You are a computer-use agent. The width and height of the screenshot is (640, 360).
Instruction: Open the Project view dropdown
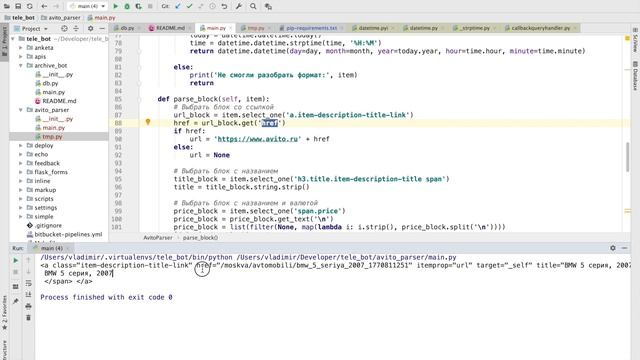pyautogui.click(x=31, y=29)
